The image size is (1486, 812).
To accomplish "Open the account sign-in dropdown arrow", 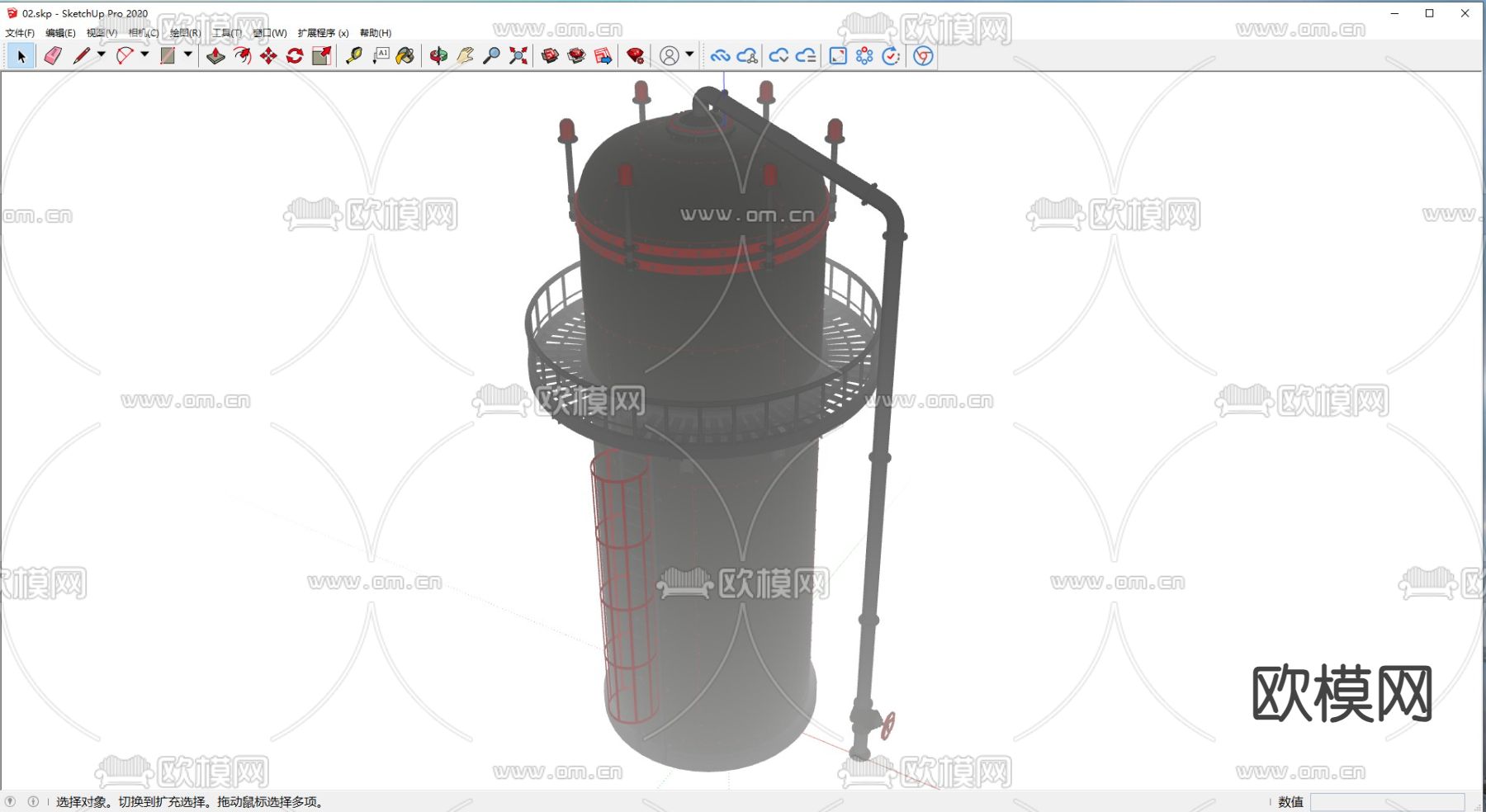I will click(689, 54).
